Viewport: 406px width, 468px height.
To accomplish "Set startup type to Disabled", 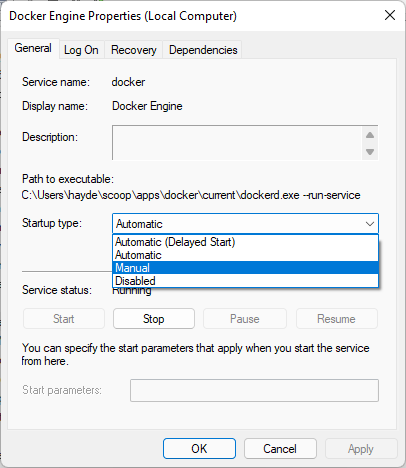I will coord(245,281).
